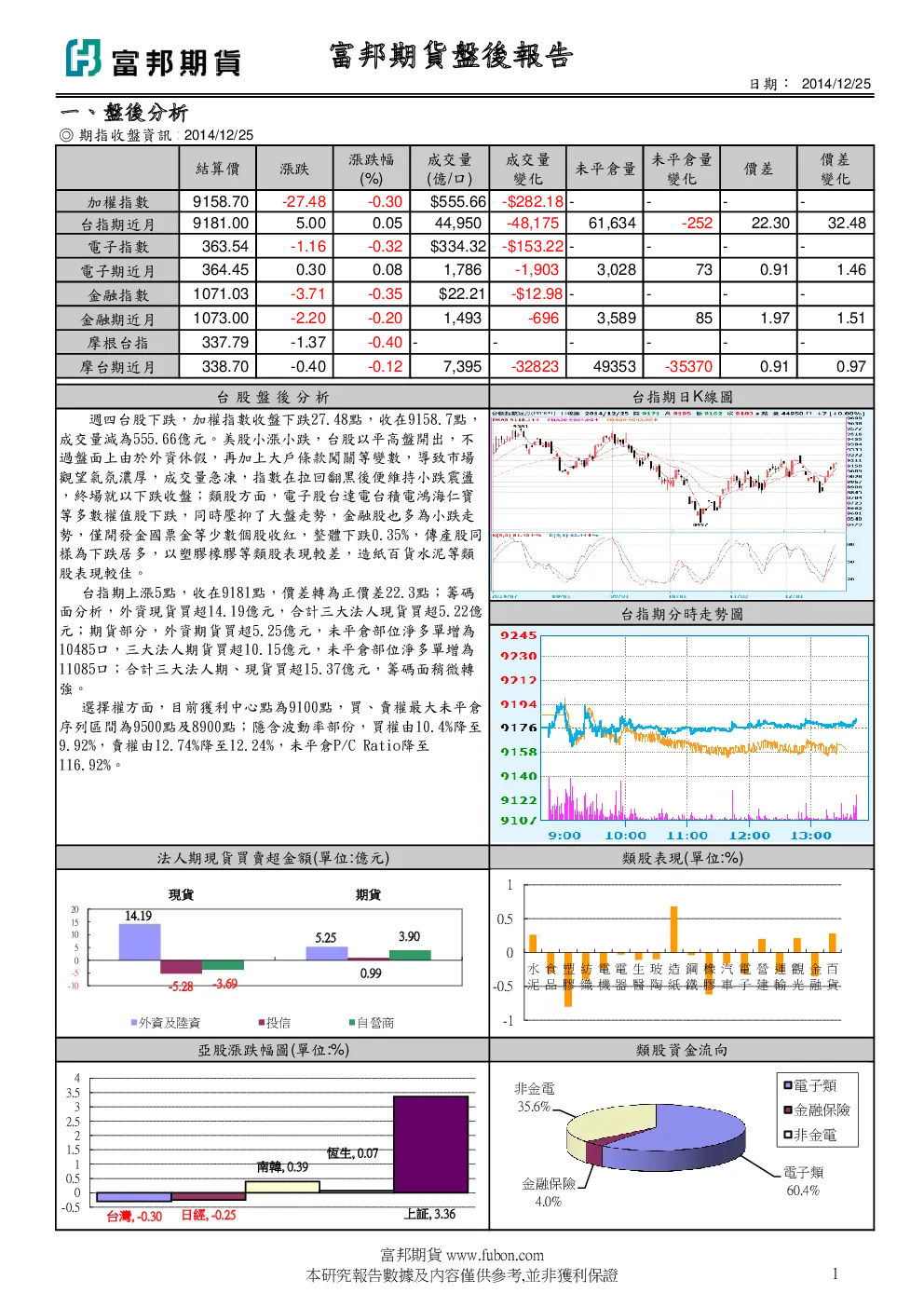Viewport: 924px width, 1307px height.
Task: Click the 摩根台指 row label
Action: (x=118, y=343)
